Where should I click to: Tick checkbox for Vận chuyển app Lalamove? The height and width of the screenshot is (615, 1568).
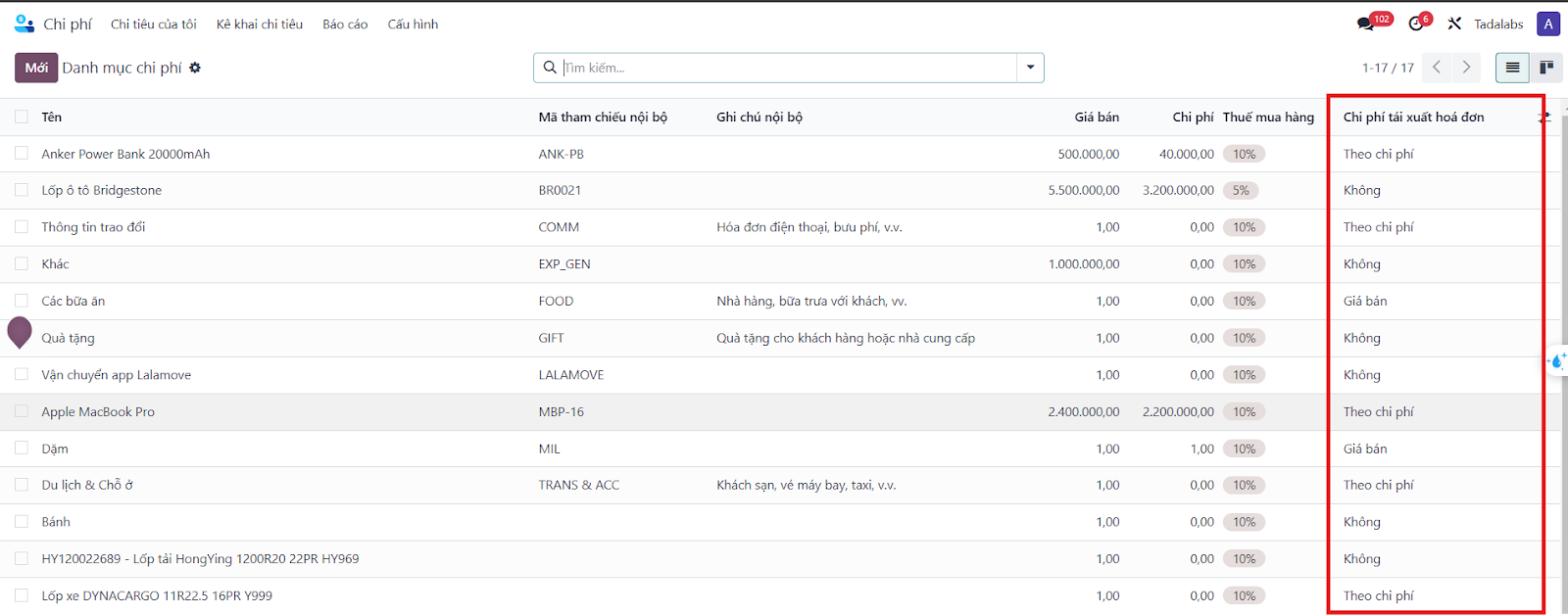pyautogui.click(x=22, y=374)
